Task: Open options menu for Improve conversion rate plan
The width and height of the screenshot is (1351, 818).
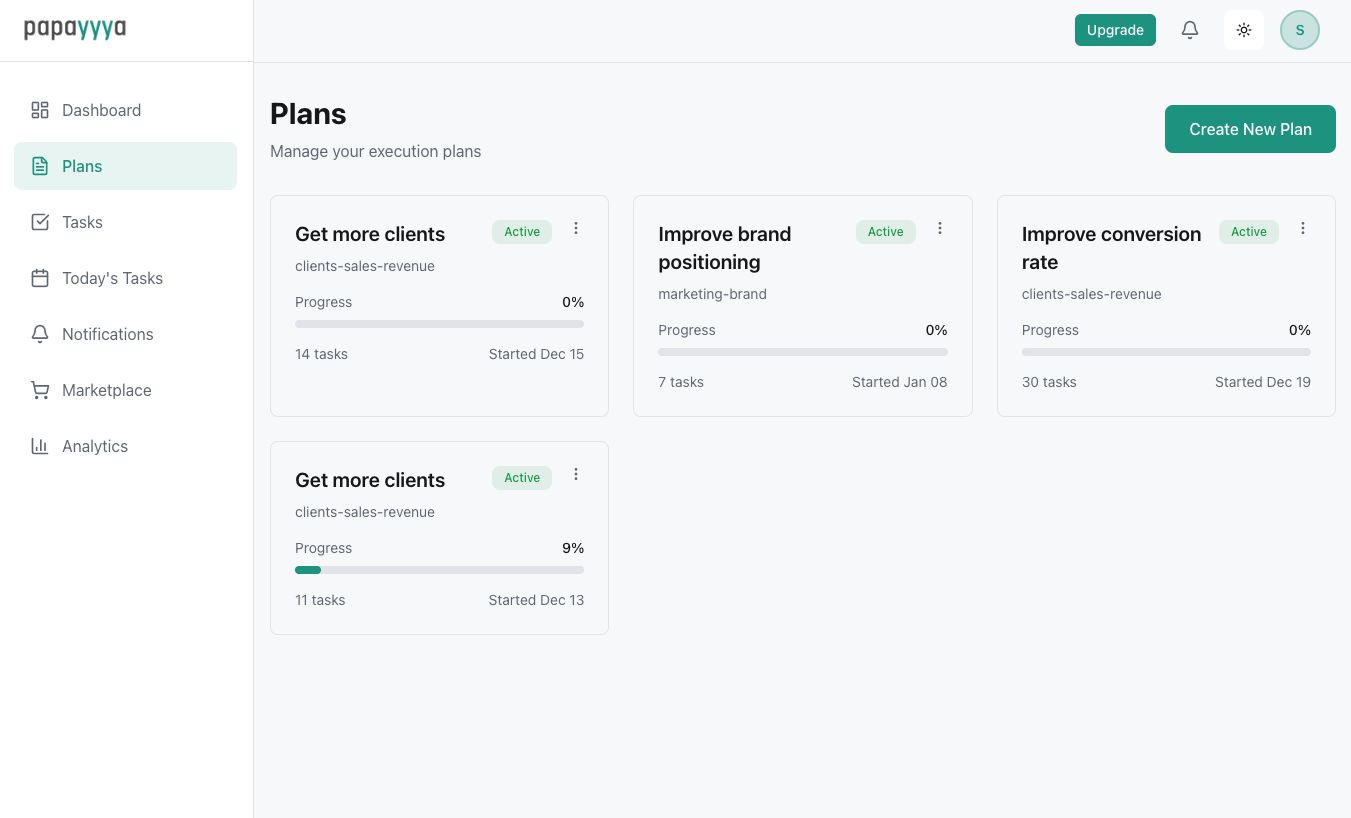Action: click(x=1302, y=229)
